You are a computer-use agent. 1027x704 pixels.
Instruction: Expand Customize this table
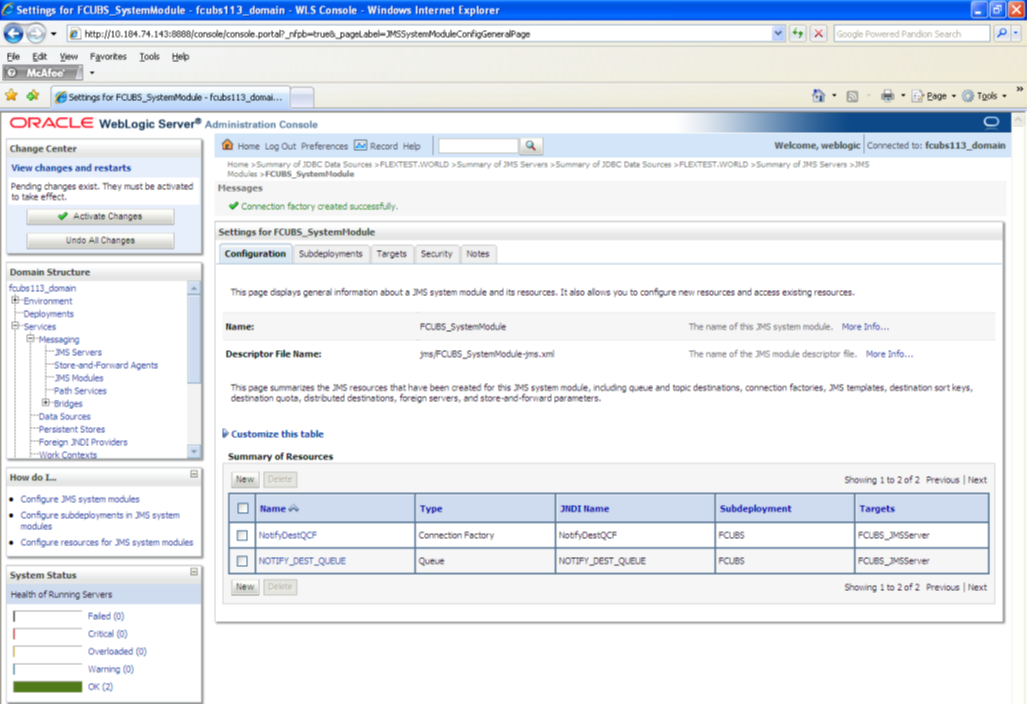click(x=273, y=434)
